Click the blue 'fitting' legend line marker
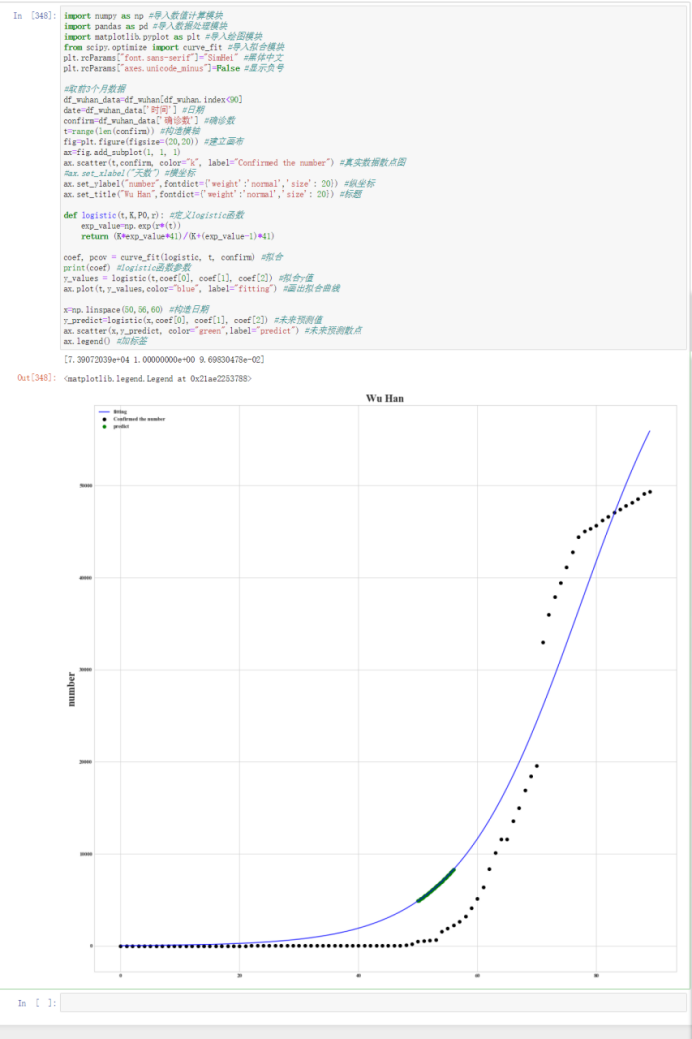 pos(103,412)
